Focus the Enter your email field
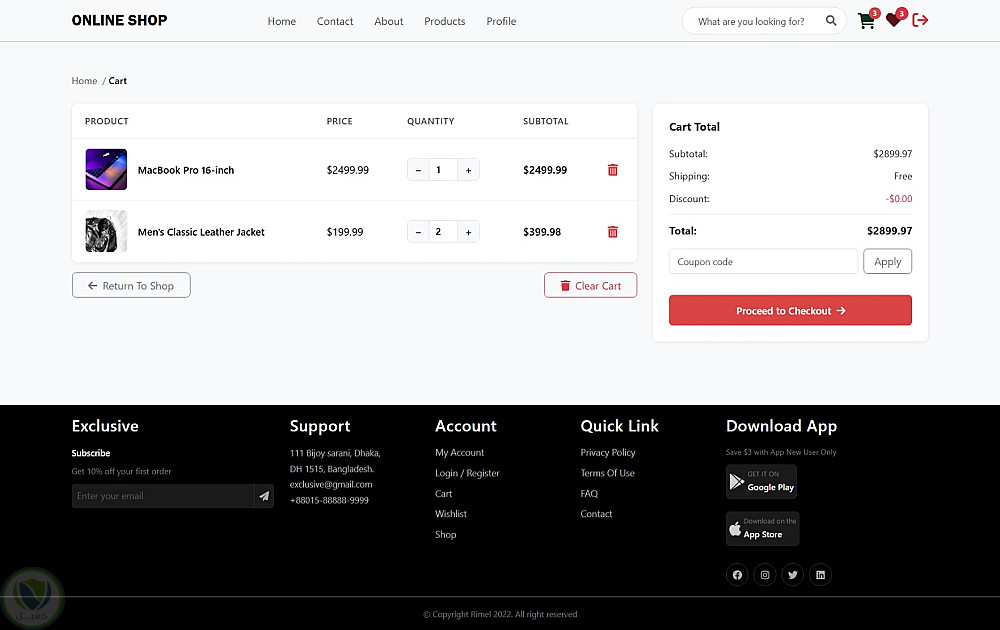Image resolution: width=1000 pixels, height=630 pixels. (x=163, y=496)
